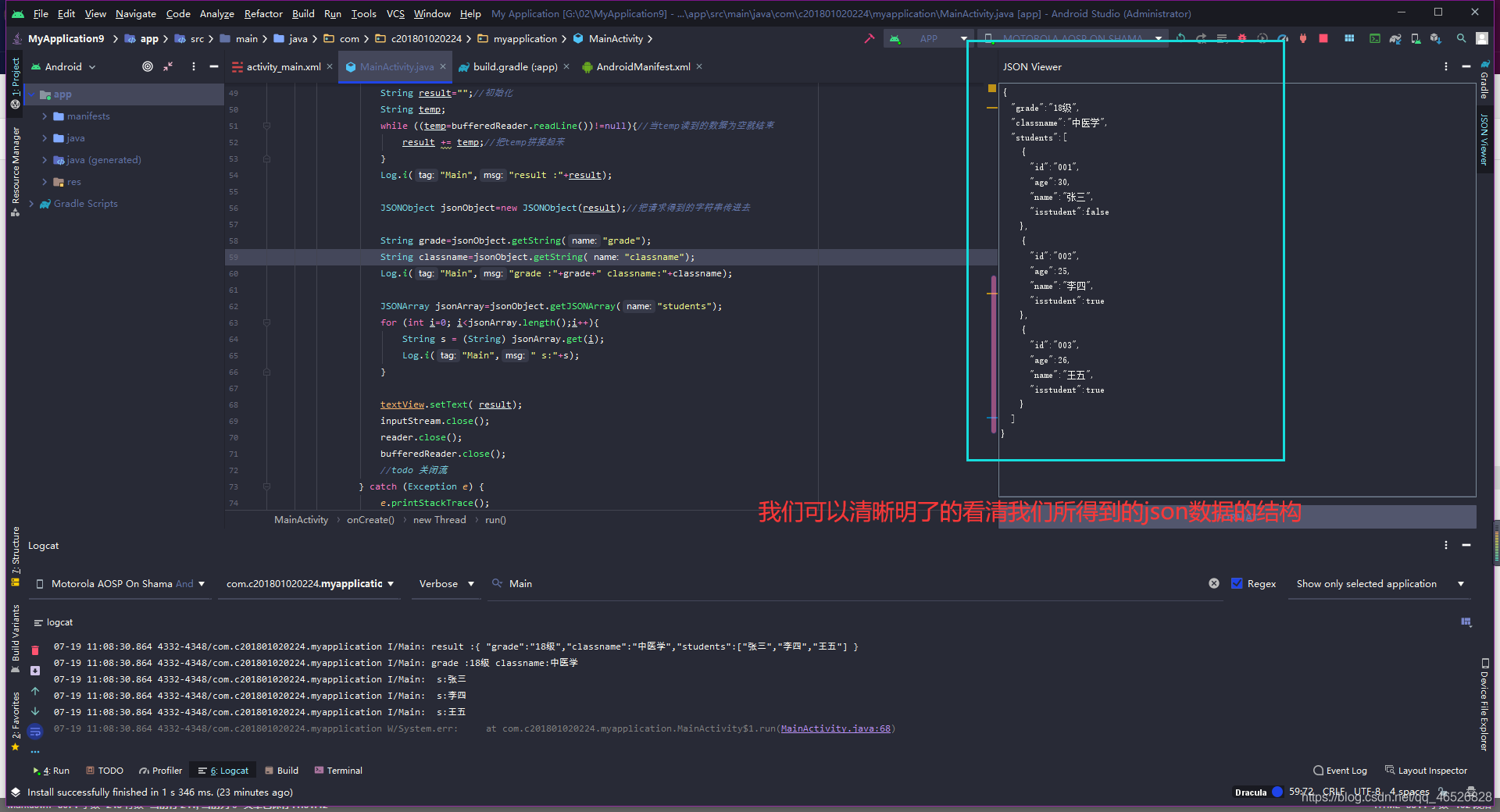1500x812 pixels.
Task: Open Project panel options kebab menu
Action: click(193, 66)
